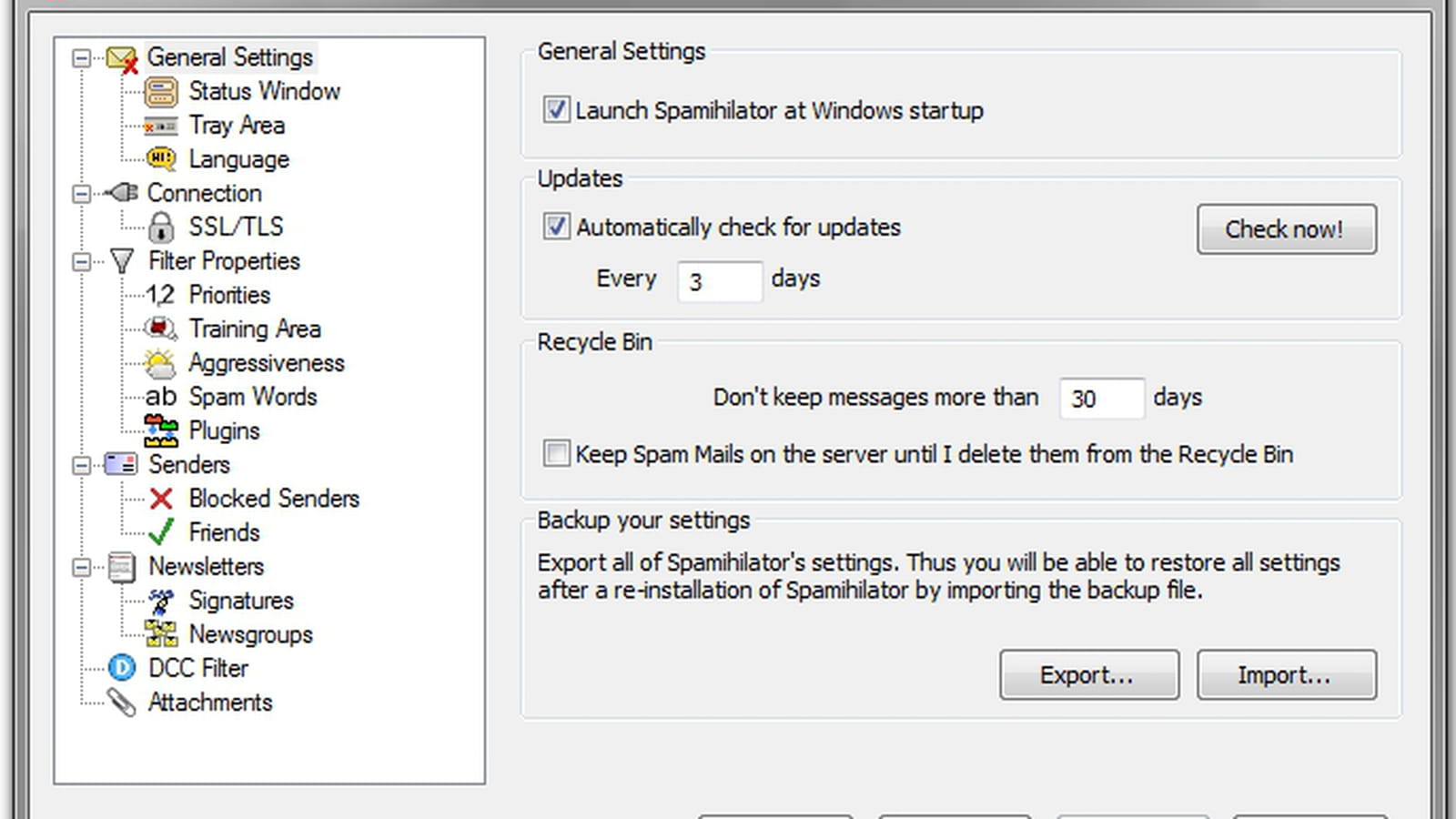
Task: Click the Tray Area icon
Action: (161, 126)
